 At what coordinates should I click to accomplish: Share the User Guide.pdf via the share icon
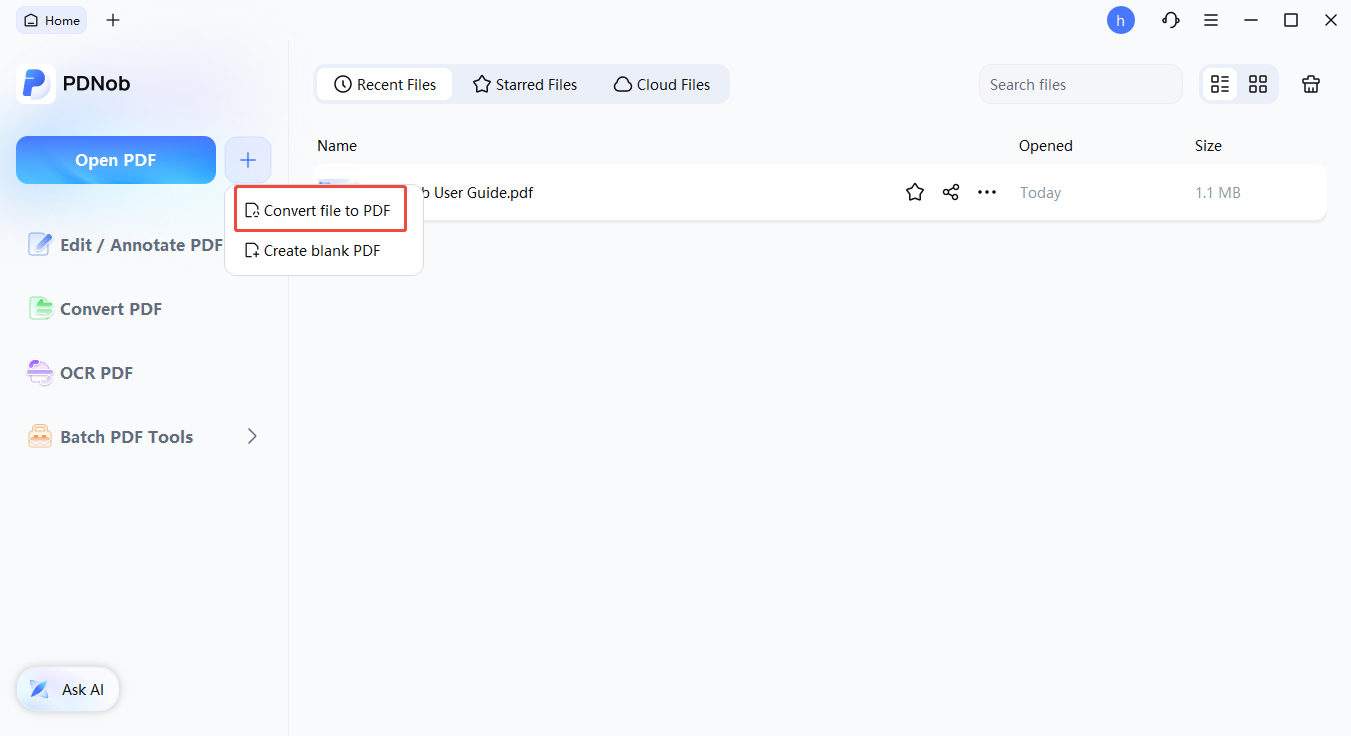pyautogui.click(x=950, y=191)
